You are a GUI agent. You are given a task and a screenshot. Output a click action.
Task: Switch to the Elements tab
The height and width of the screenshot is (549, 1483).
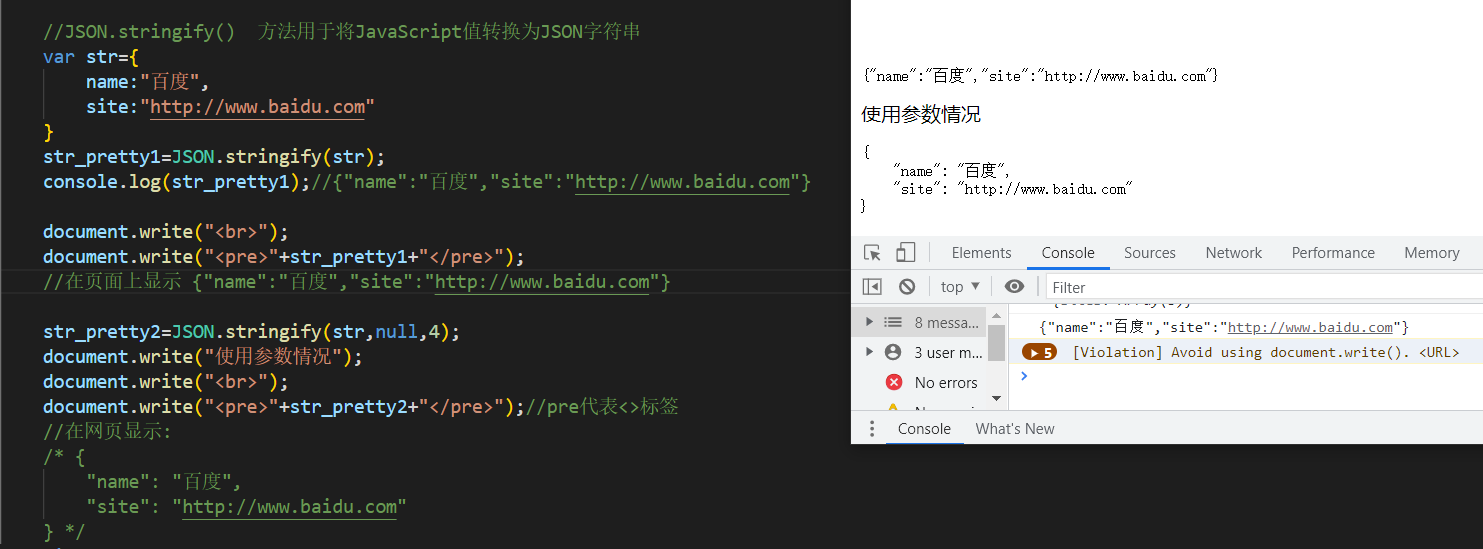coord(981,253)
